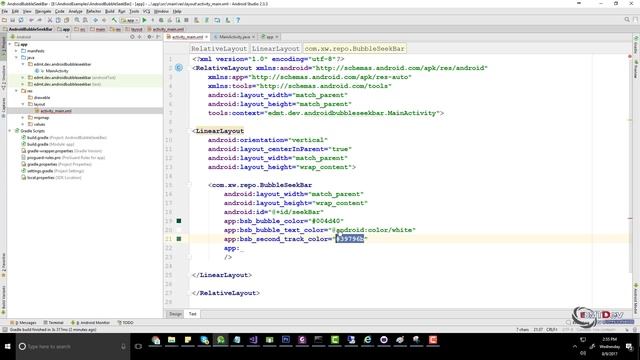
Task: Switch to the Design tab
Action: 175,314
